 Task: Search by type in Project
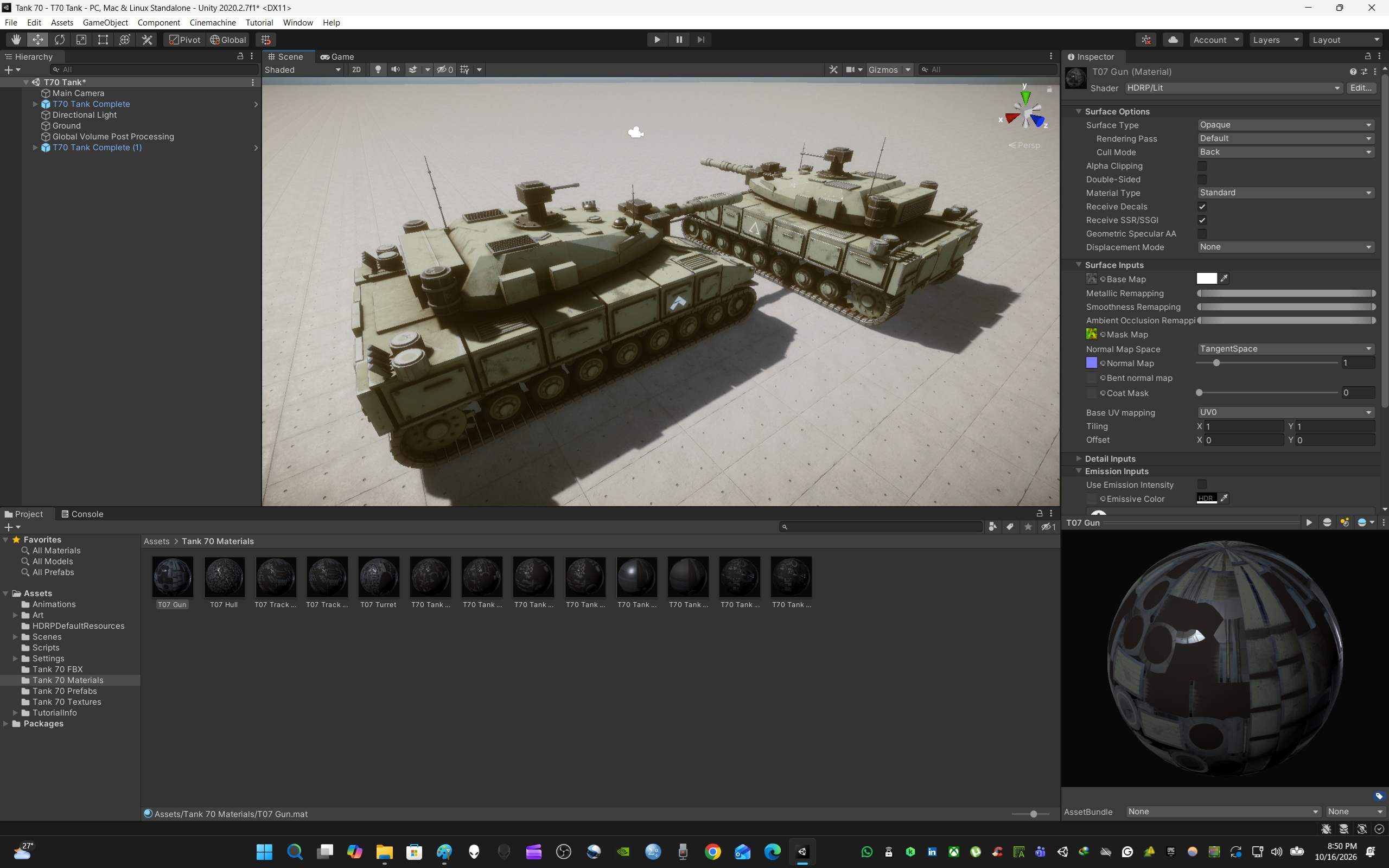(x=992, y=526)
